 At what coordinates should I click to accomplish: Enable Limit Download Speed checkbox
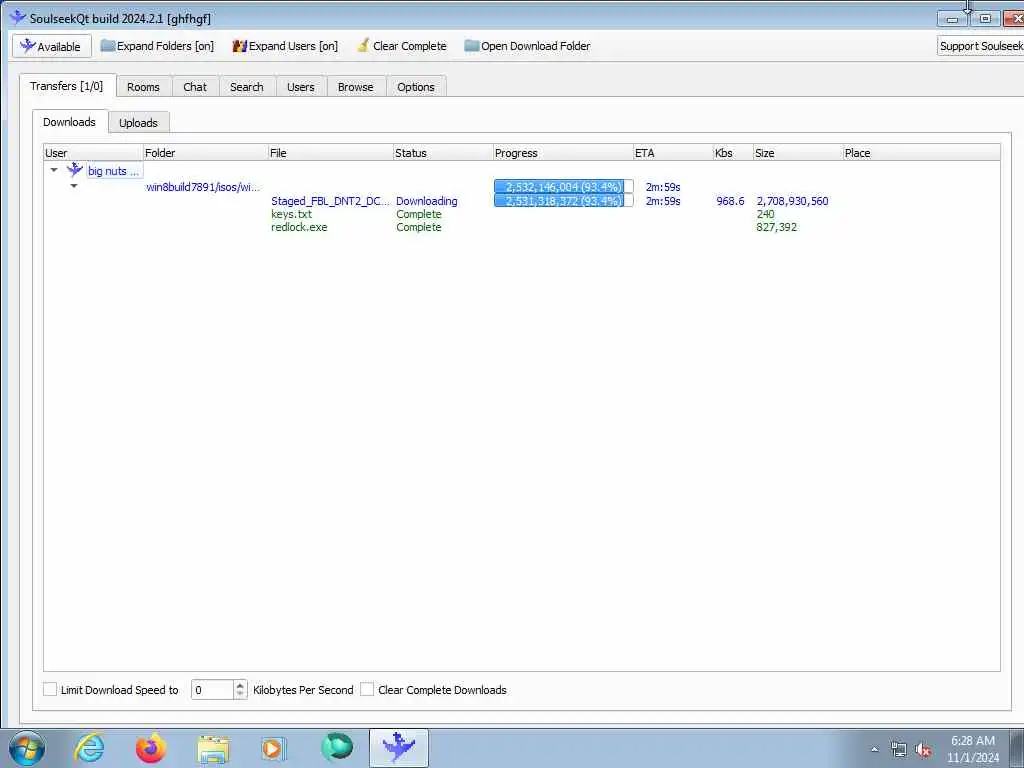pyautogui.click(x=50, y=689)
